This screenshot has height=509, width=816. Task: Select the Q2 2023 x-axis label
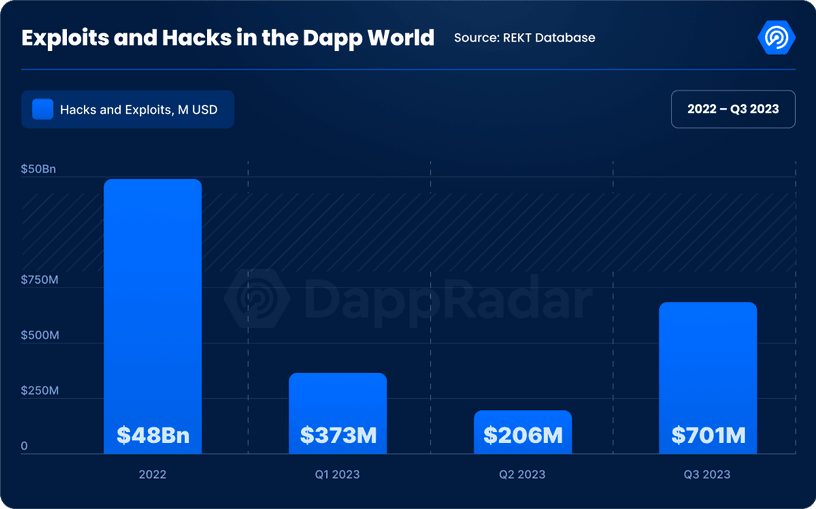tap(522, 475)
